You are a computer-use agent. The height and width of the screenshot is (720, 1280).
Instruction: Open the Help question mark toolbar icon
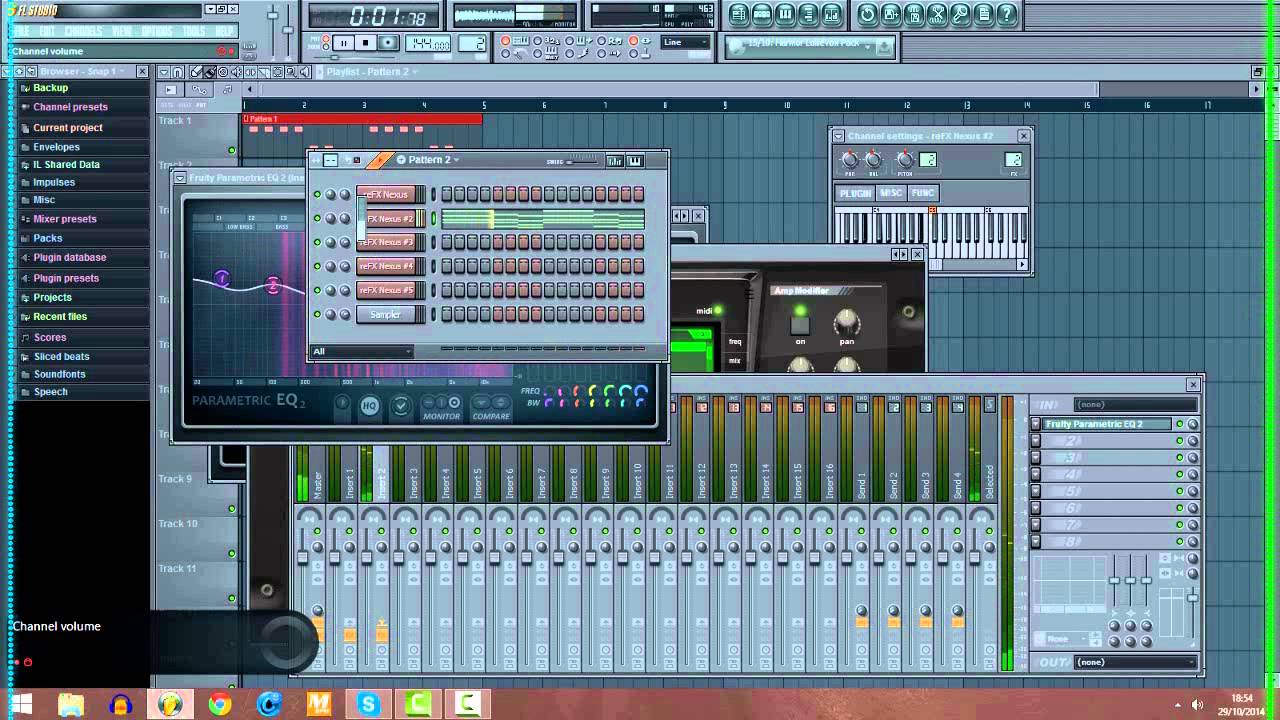(1007, 14)
